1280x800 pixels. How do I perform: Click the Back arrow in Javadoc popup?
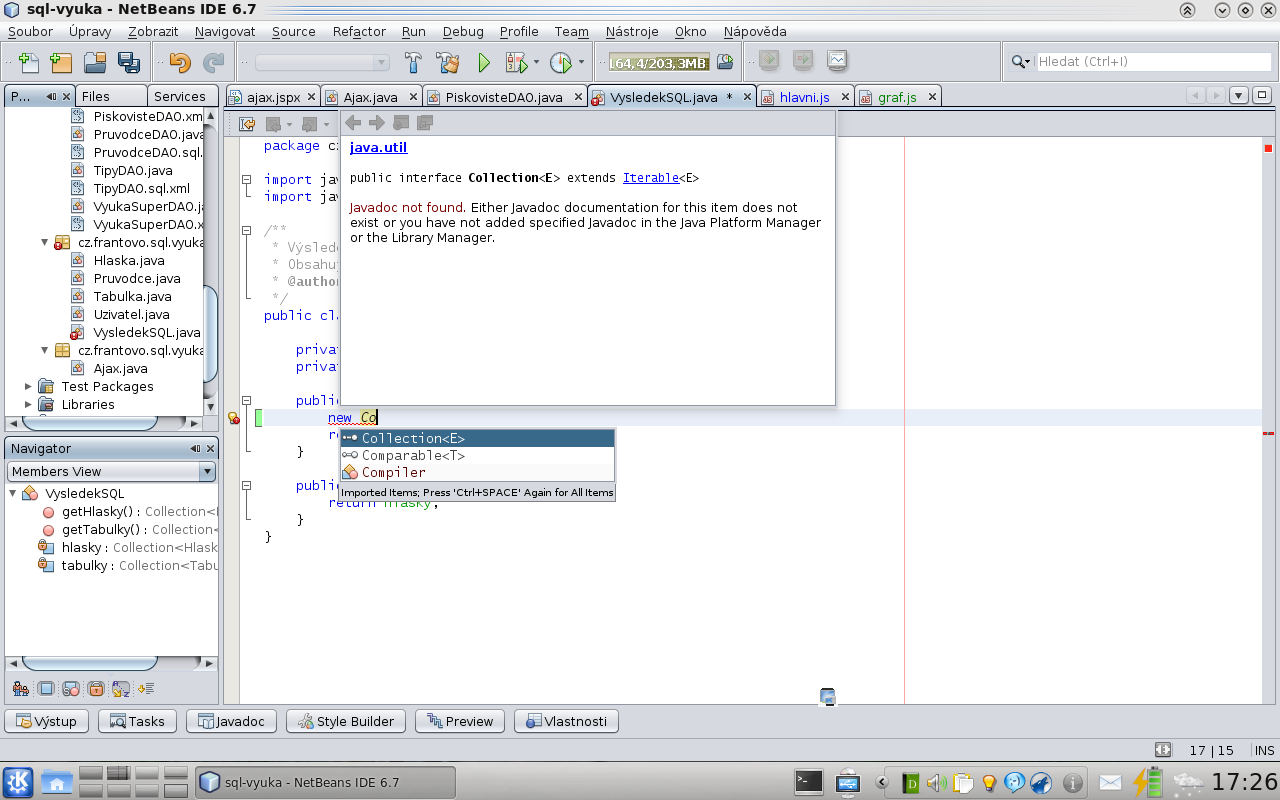[x=354, y=123]
